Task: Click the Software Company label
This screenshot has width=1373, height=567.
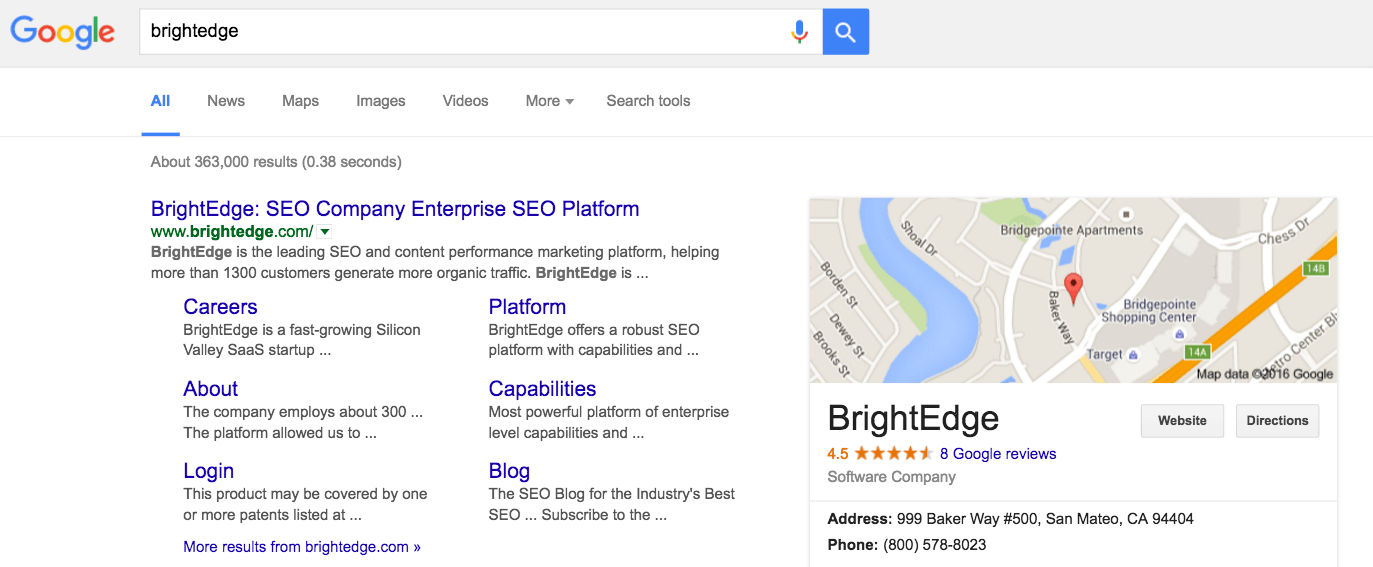Action: 892,477
